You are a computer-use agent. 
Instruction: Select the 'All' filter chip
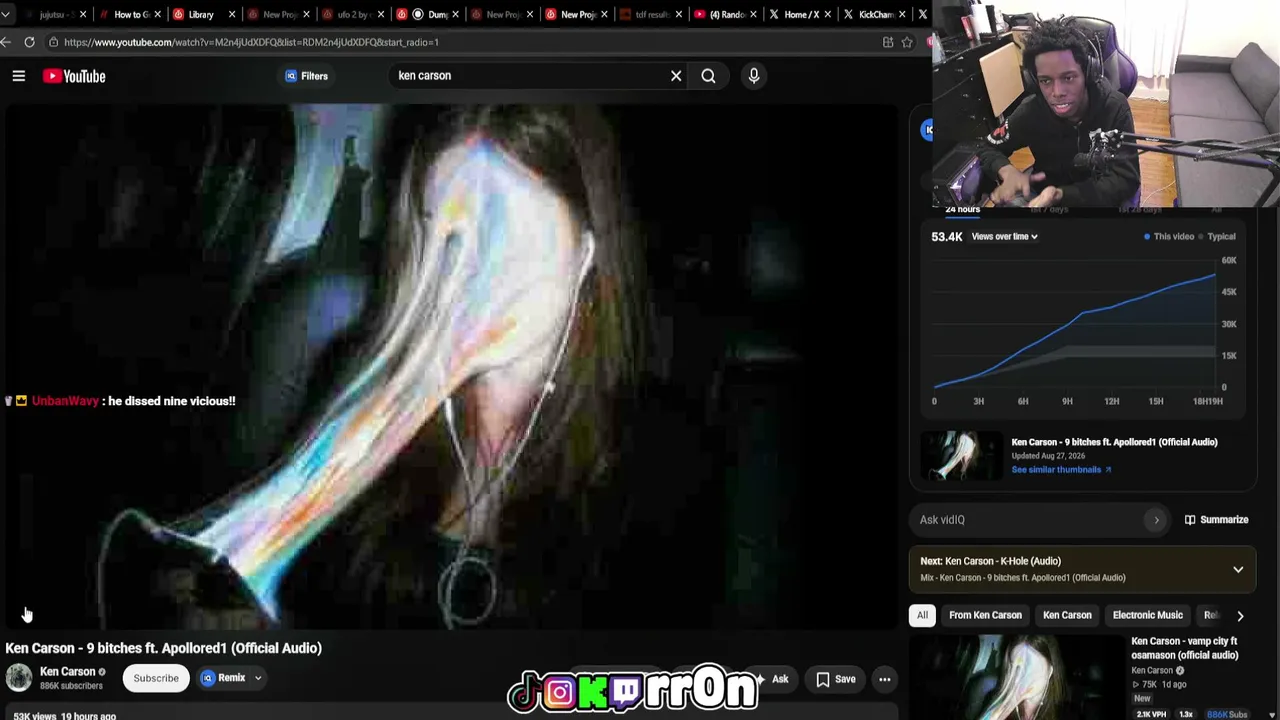tap(922, 616)
